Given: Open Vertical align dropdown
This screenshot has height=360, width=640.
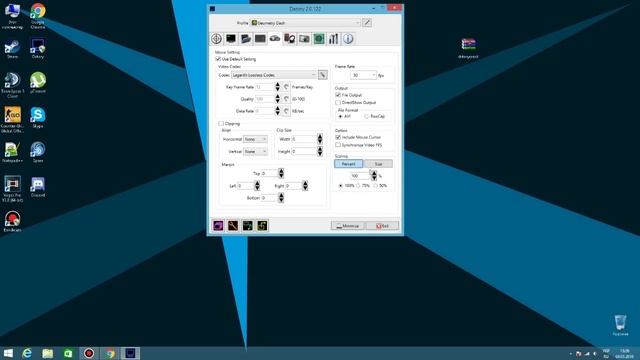Looking at the screenshot, I should pos(255,151).
